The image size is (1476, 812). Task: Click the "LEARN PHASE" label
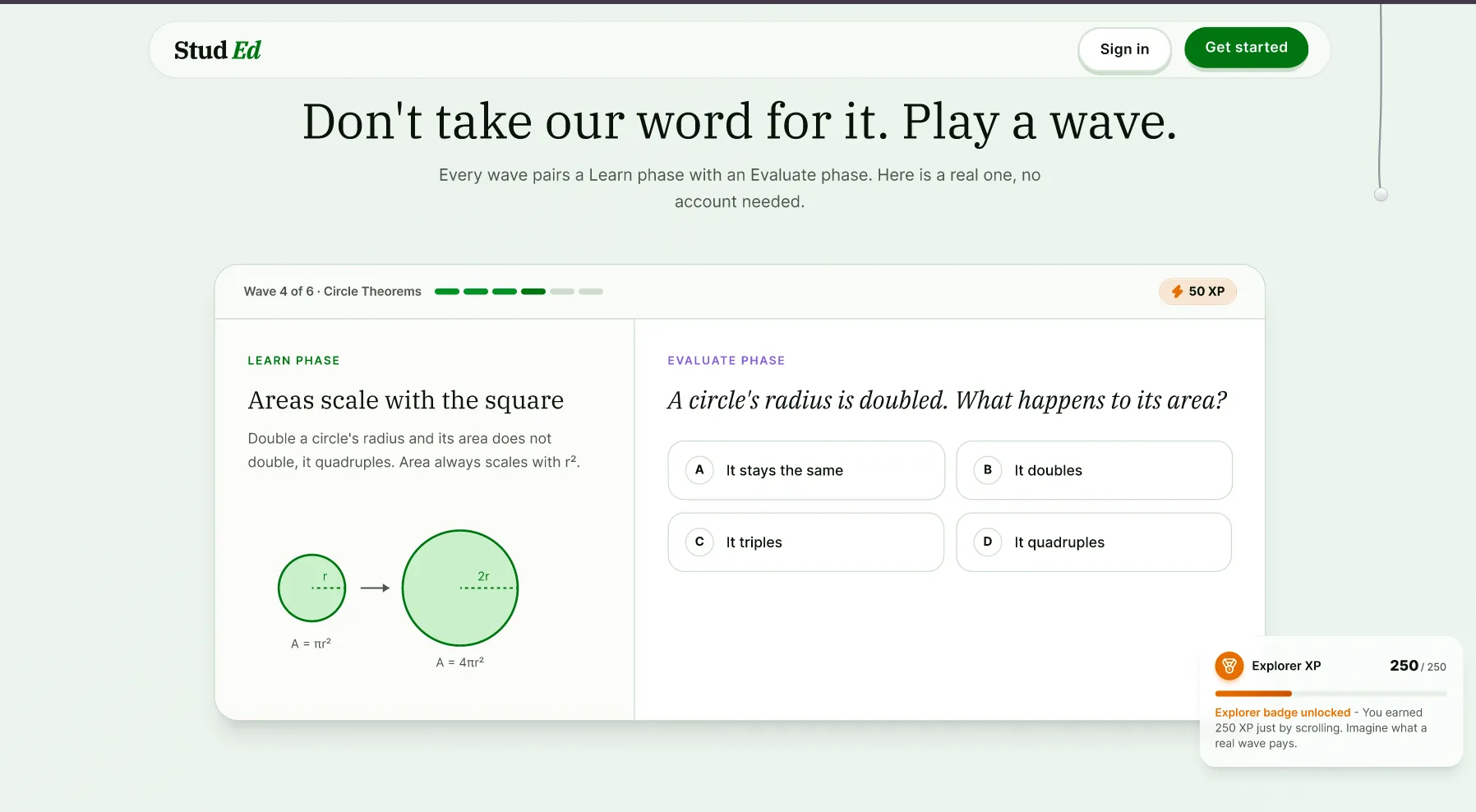293,361
